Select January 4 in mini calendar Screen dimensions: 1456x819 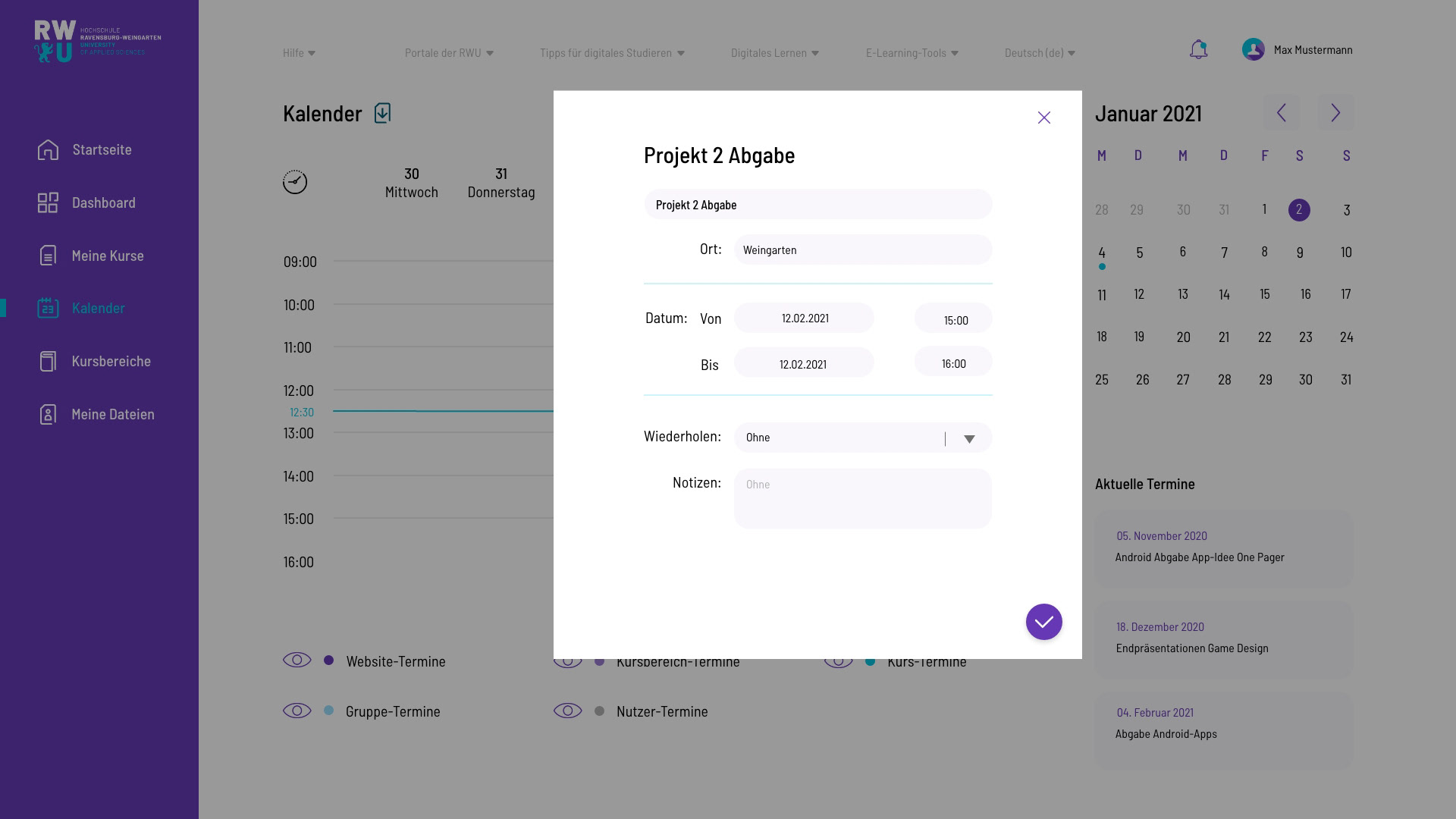1102,253
